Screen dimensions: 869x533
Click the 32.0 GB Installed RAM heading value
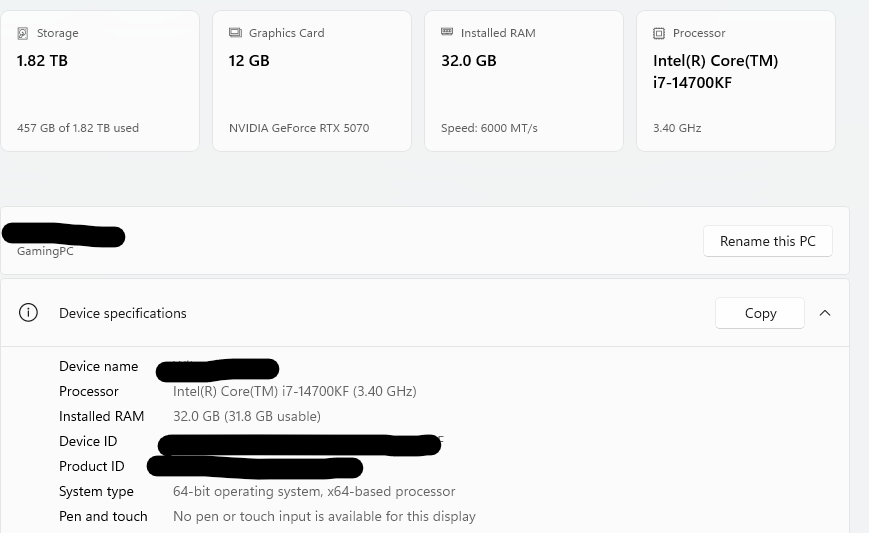pyautogui.click(x=469, y=61)
